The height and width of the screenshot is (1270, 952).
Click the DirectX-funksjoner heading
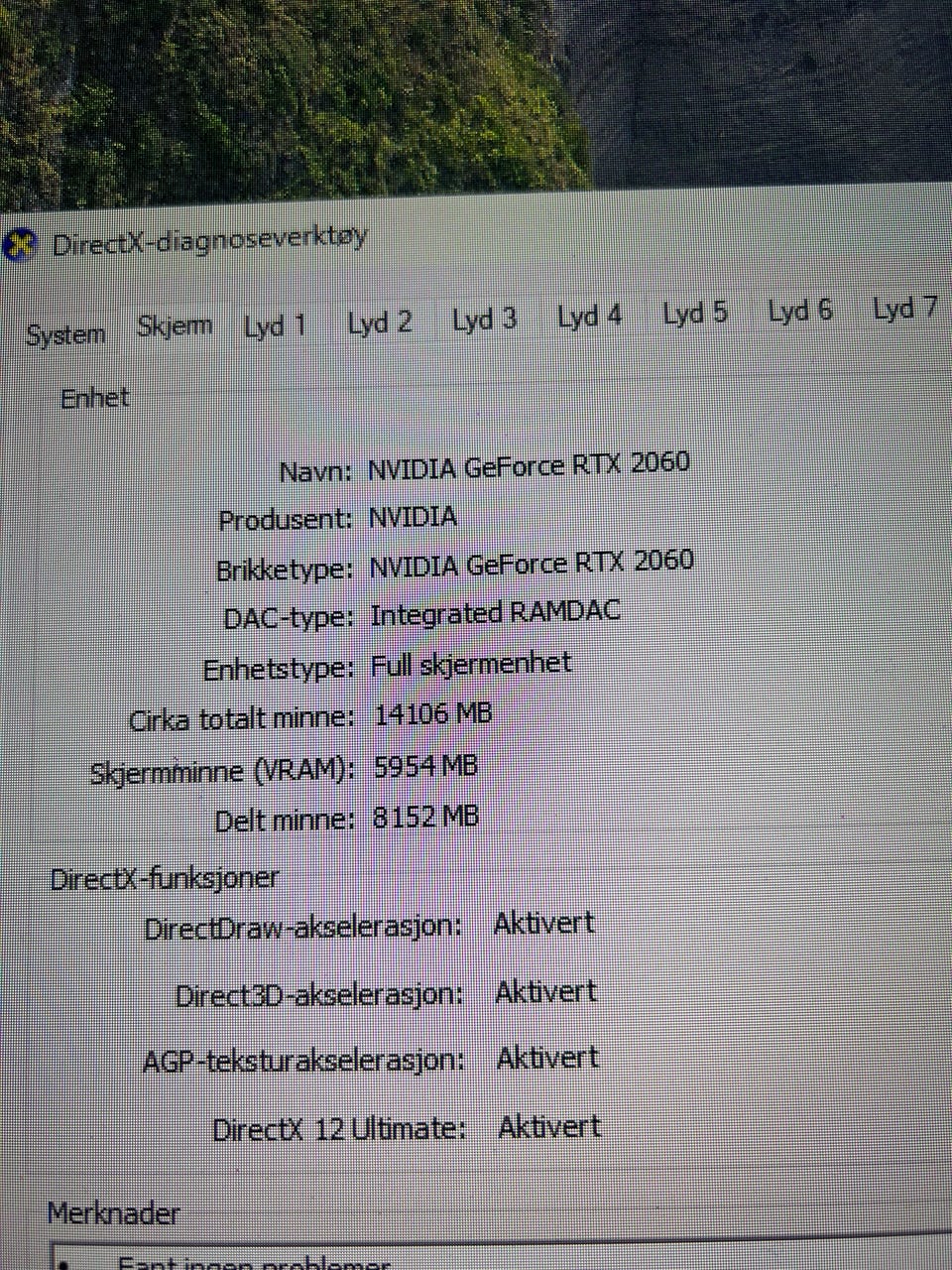(165, 878)
